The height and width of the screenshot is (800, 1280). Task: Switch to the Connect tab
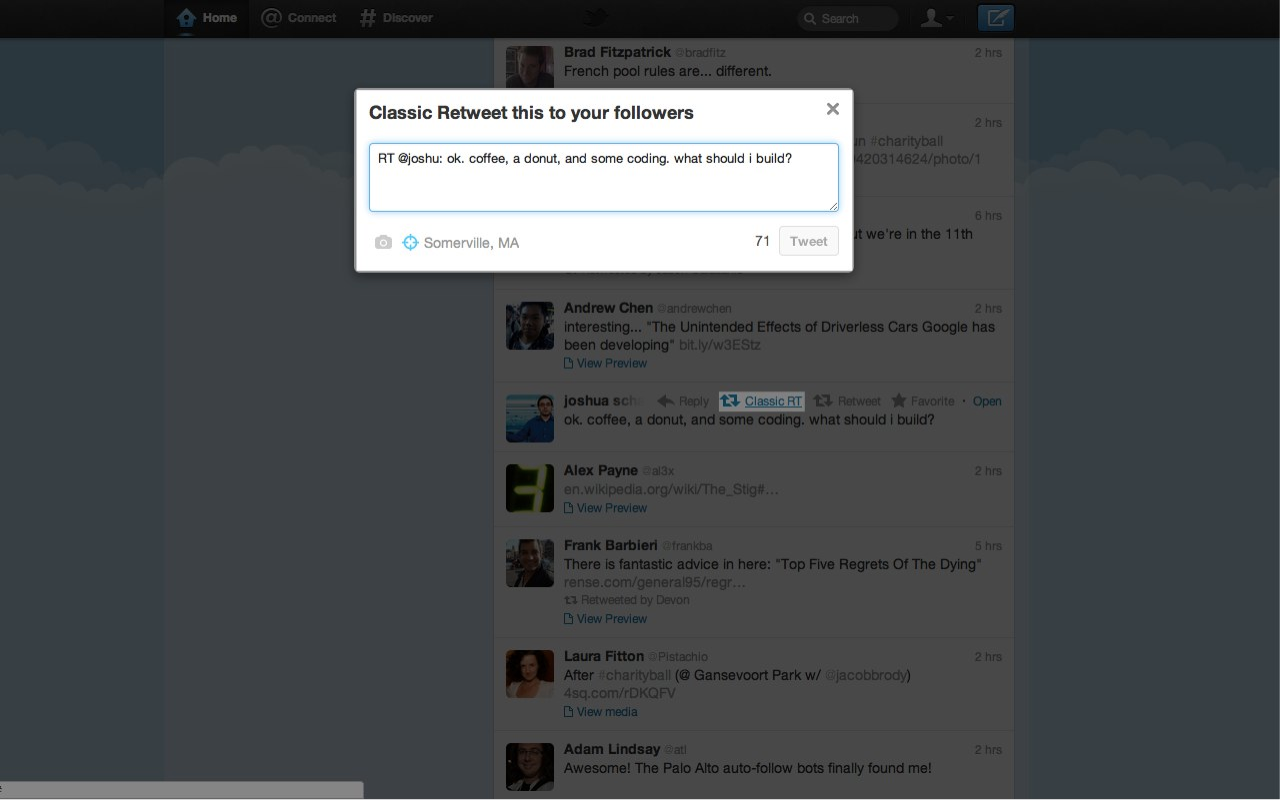tap(299, 17)
